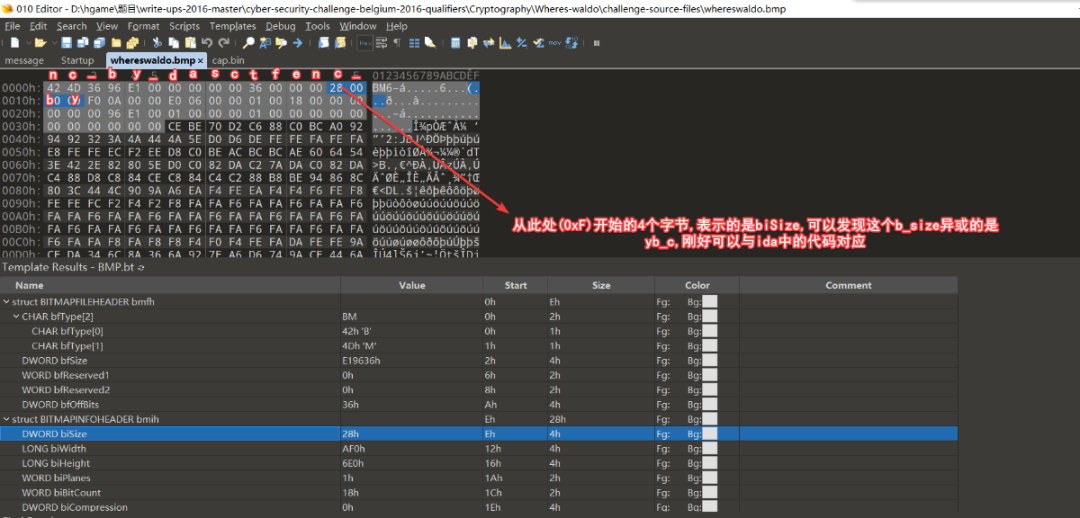
Task: Click the New file toolbar icon
Action: (14, 43)
